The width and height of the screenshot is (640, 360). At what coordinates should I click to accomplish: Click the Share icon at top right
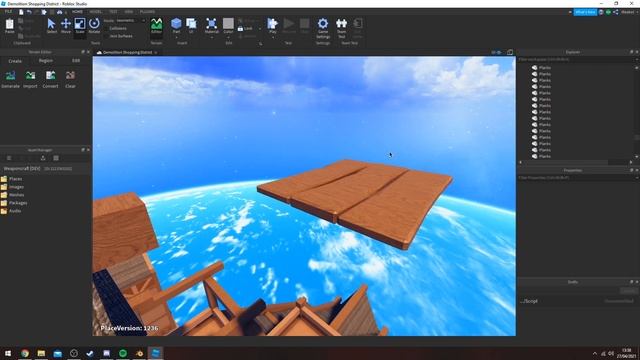click(616, 12)
